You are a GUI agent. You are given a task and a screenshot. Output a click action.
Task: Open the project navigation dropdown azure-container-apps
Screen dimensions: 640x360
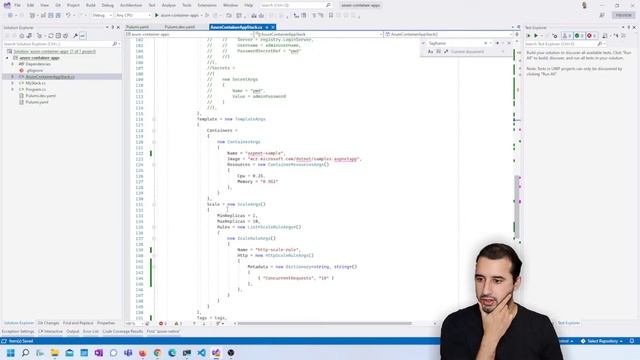(189, 34)
